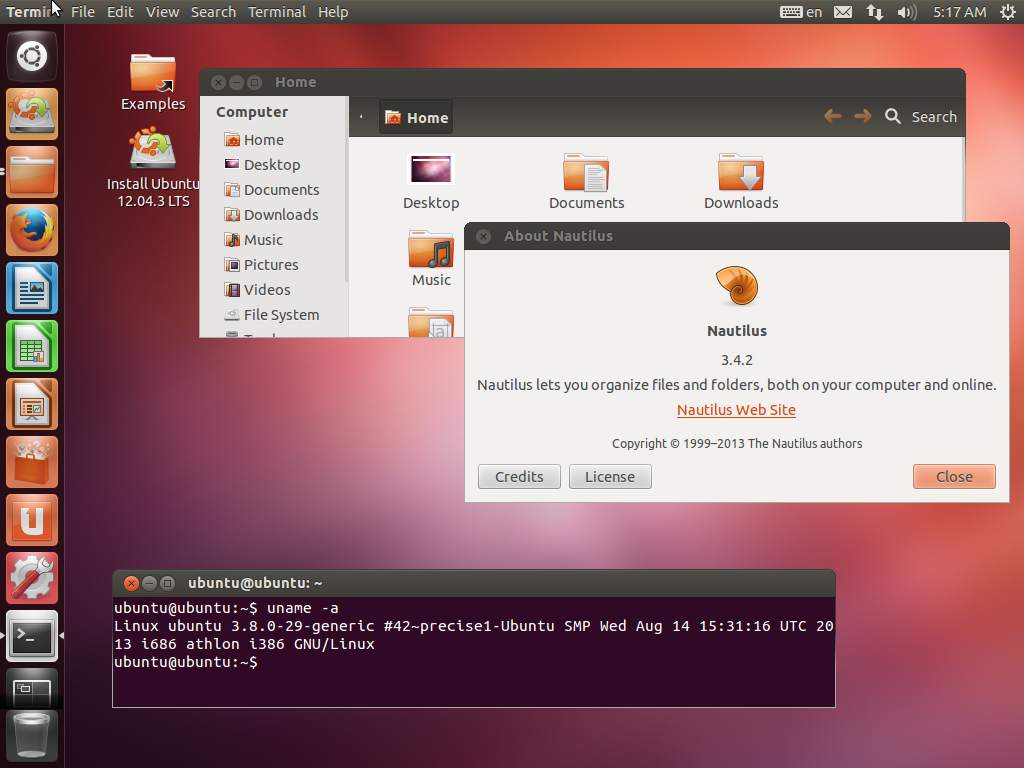Click the 'Computer' sidebar heading

click(252, 112)
